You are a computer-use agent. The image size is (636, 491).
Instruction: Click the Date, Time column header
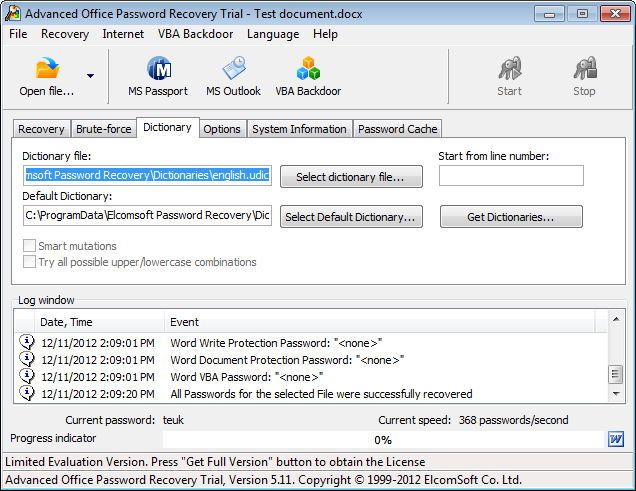99,322
